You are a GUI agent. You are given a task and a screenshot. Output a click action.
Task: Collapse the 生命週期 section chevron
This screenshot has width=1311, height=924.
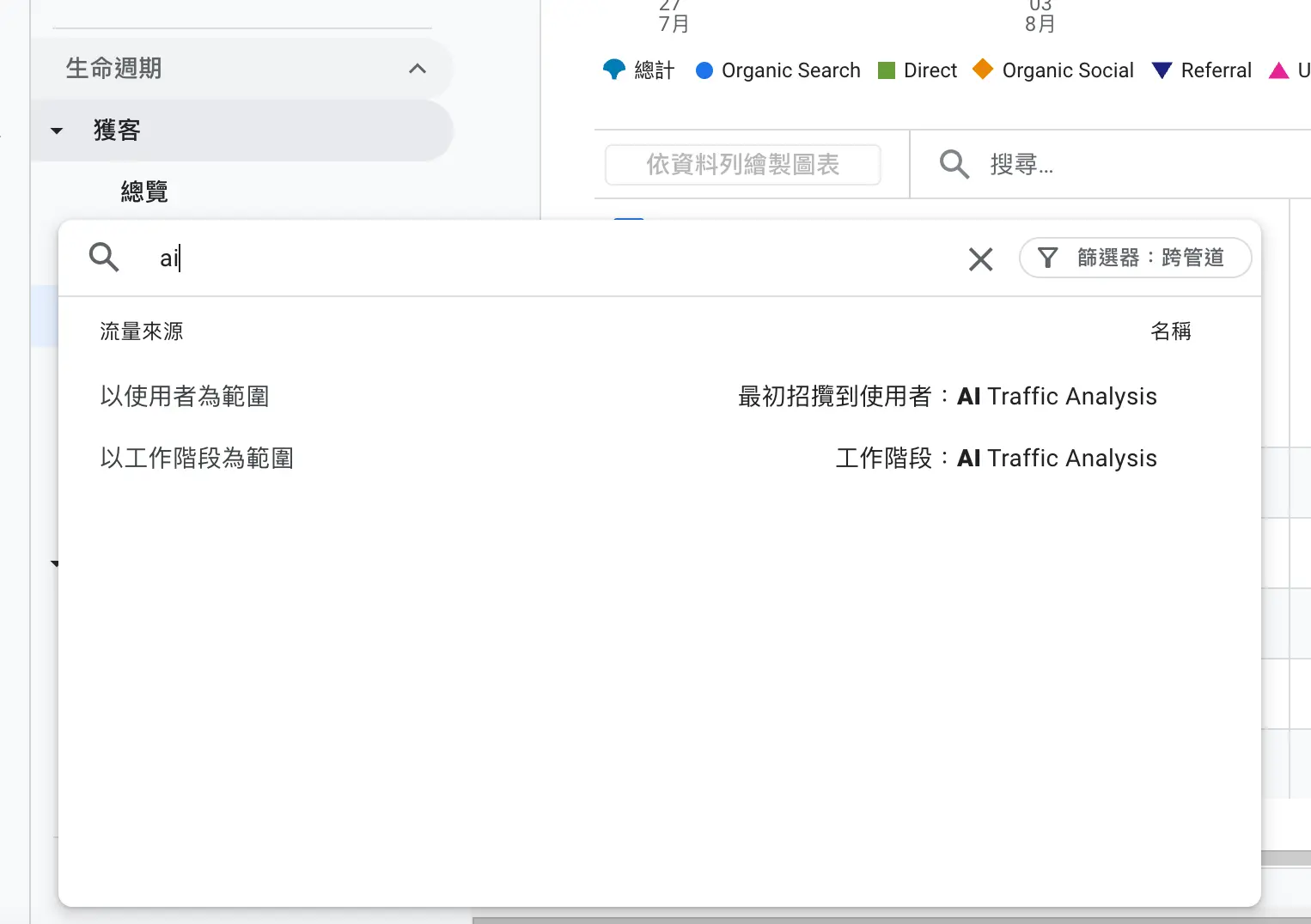coord(418,69)
